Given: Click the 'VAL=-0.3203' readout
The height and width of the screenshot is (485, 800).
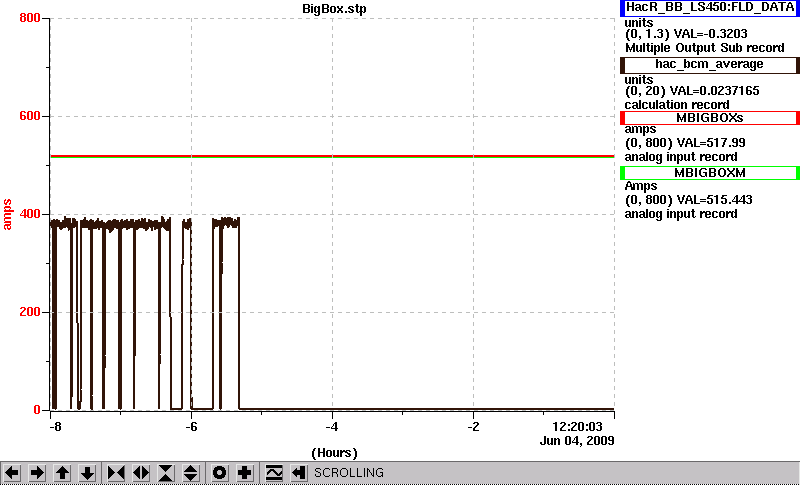Looking at the screenshot, I should (711, 34).
